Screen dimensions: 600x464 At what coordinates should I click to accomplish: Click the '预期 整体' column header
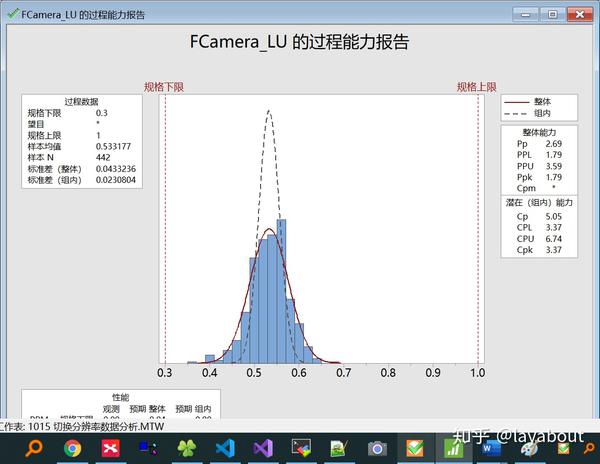[147, 409]
